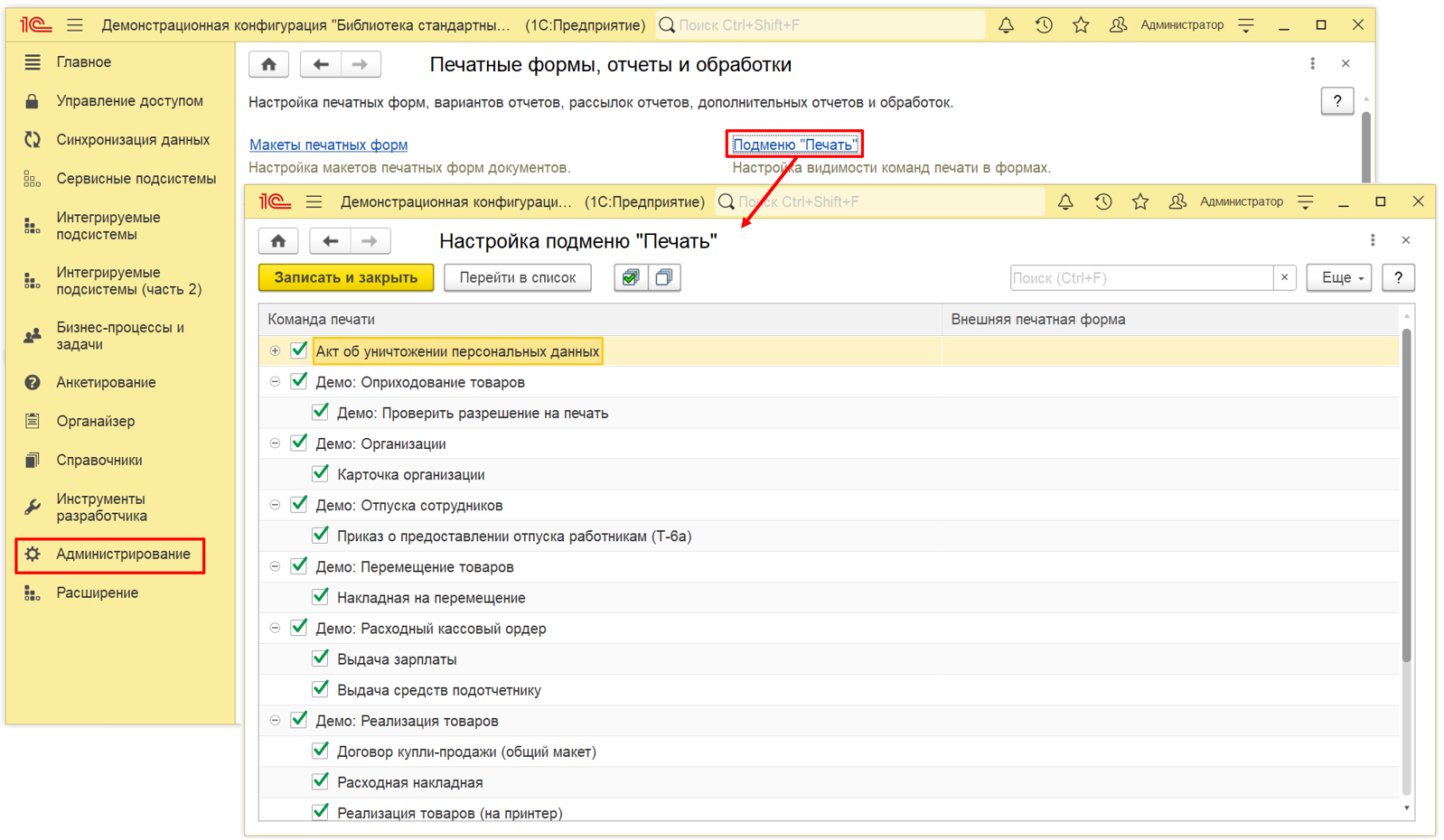
Task: Collapse Демо: Реализация товаров group
Action: pos(275,720)
